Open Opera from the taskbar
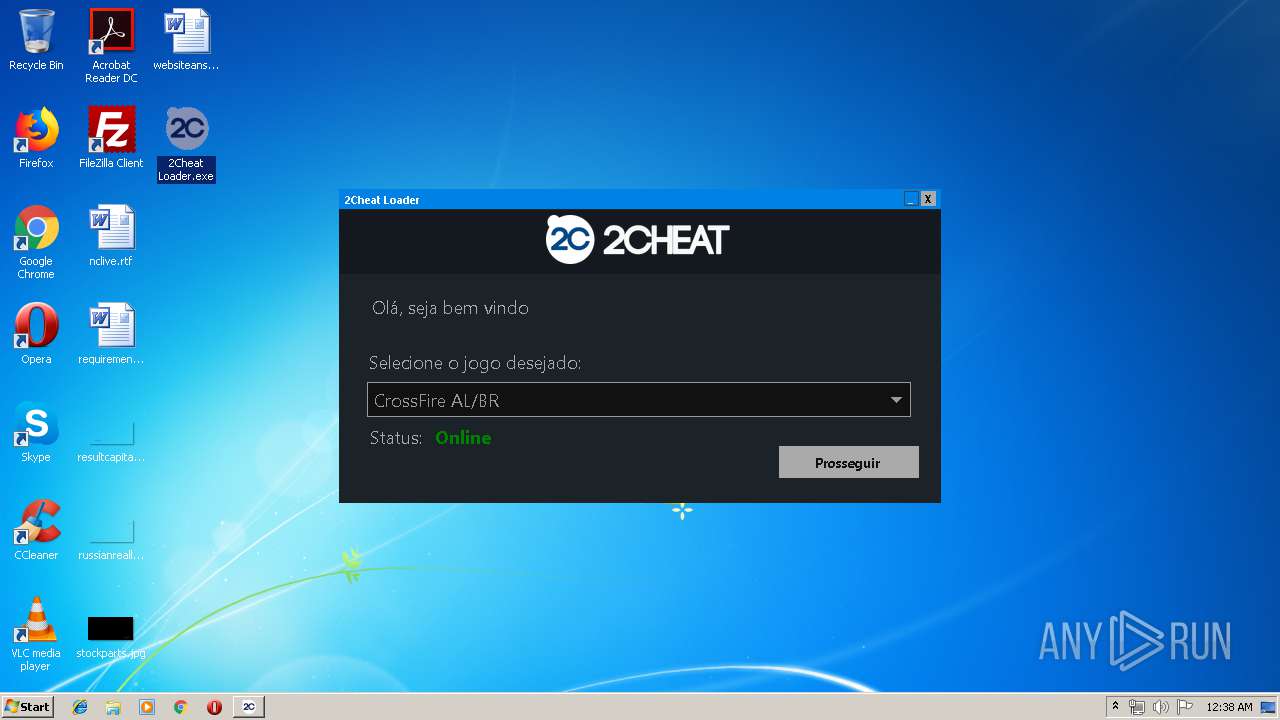 pos(214,707)
